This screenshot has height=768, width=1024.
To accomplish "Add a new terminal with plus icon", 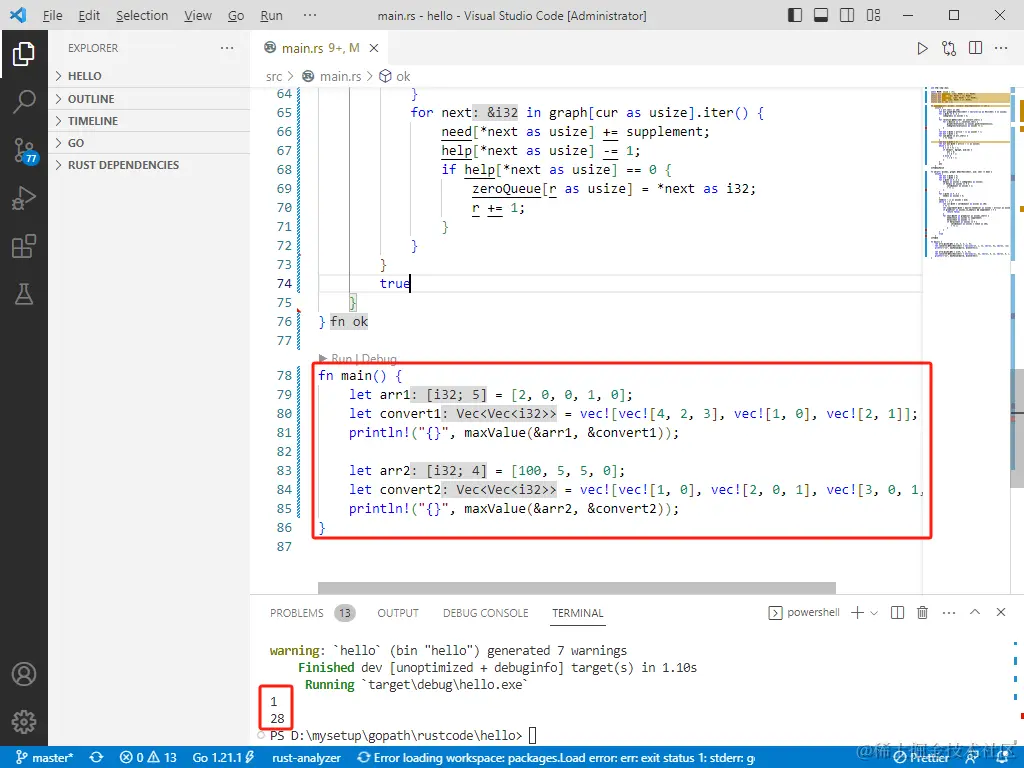I will [x=857, y=613].
